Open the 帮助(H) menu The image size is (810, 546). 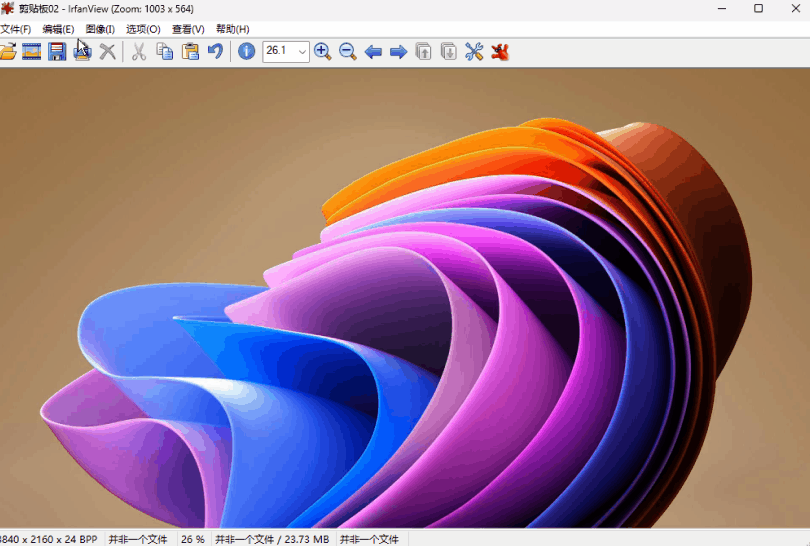(232, 29)
